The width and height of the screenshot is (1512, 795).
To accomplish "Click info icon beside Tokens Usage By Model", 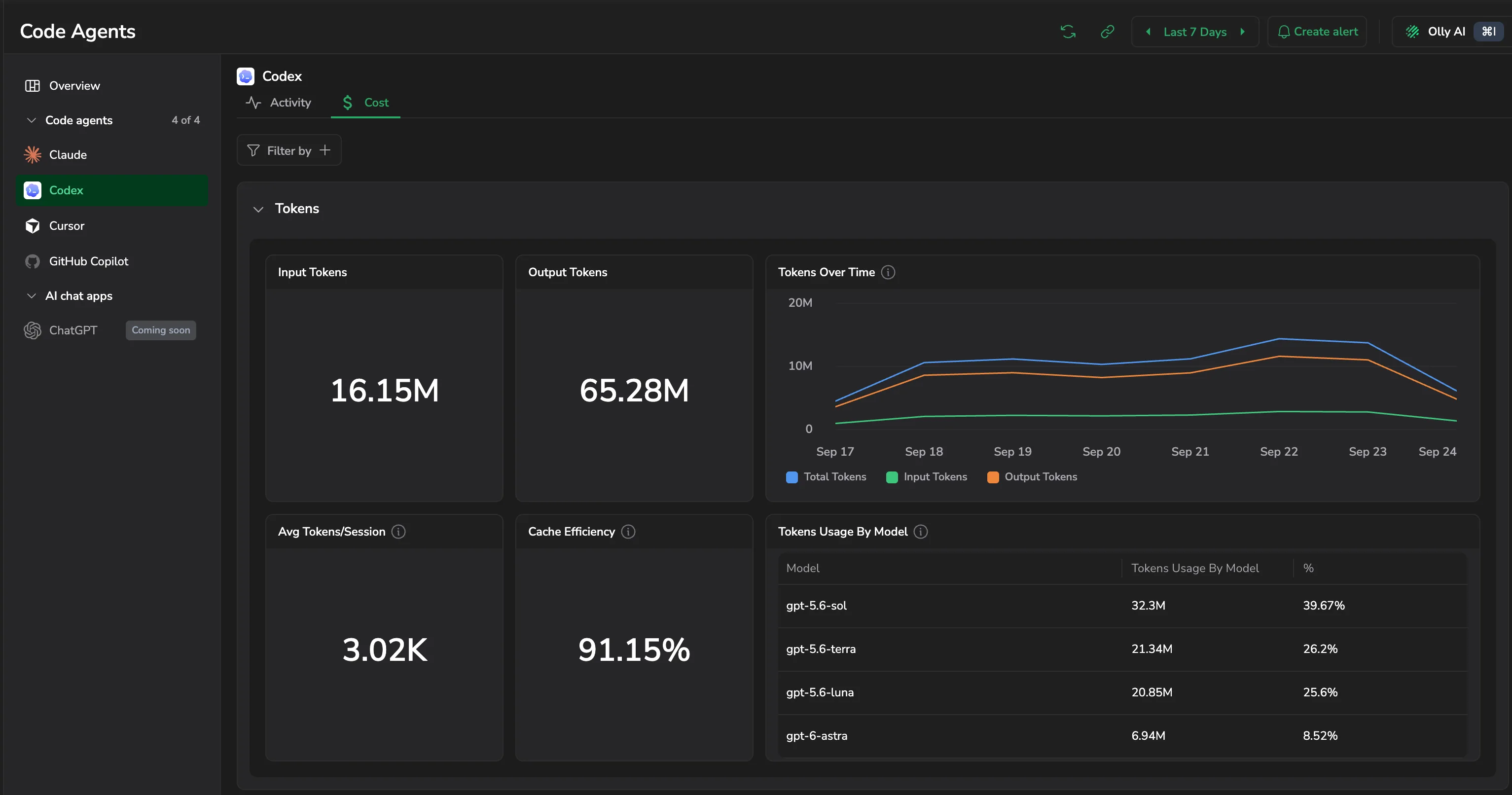I will [921, 532].
